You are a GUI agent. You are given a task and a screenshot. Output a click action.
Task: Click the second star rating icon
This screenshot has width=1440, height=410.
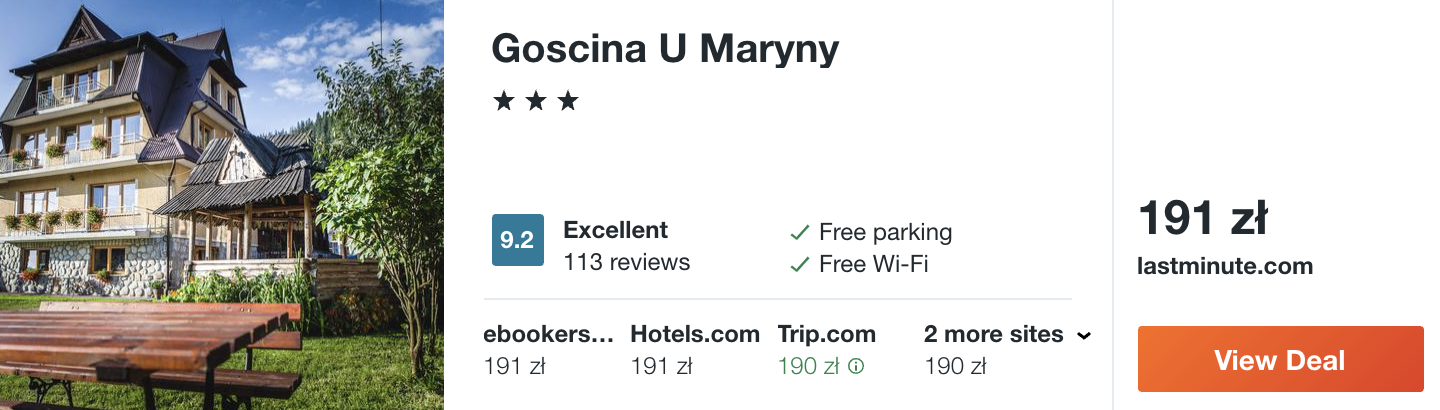pos(536,101)
